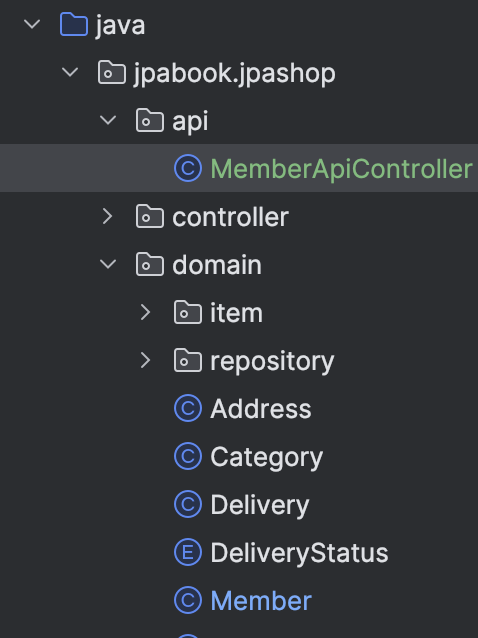Open the Delivery class file

260,505
